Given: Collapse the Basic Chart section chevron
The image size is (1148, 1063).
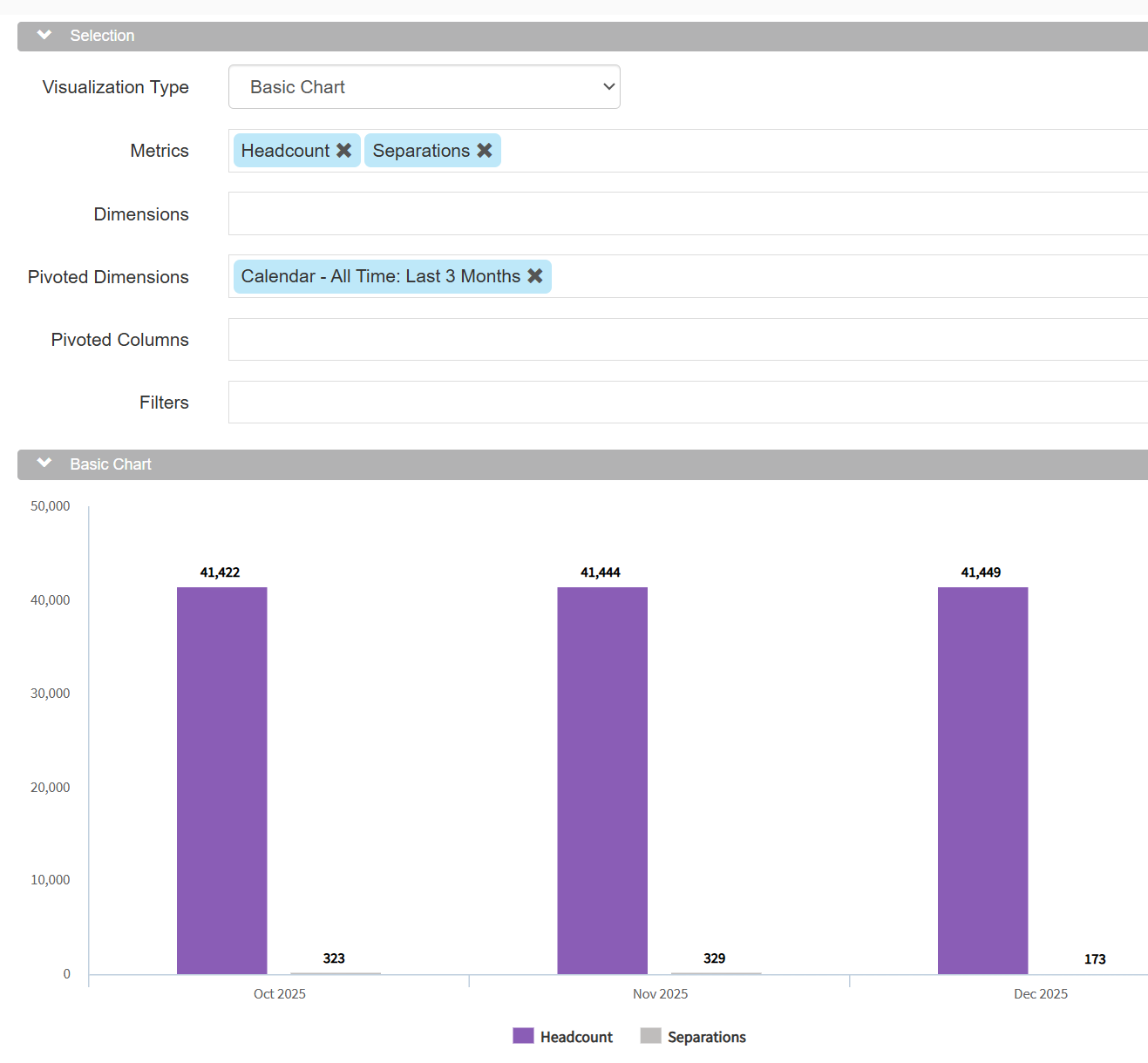Looking at the screenshot, I should tap(44, 464).
